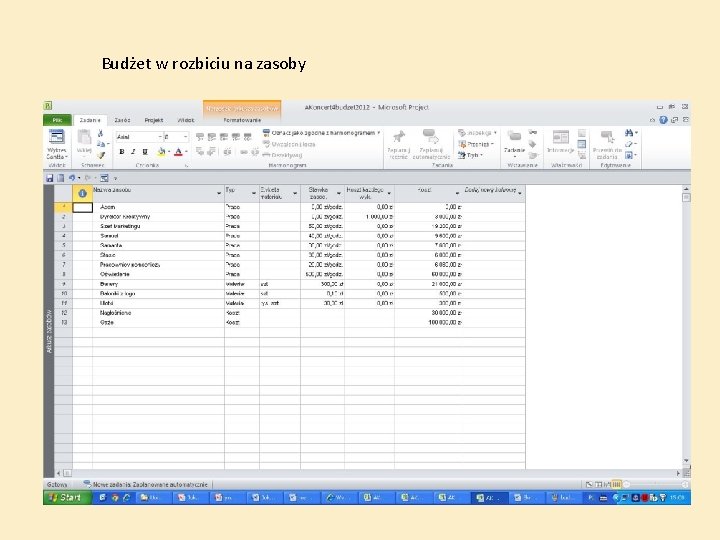Click the save disk icon in quick access

click(x=50, y=178)
